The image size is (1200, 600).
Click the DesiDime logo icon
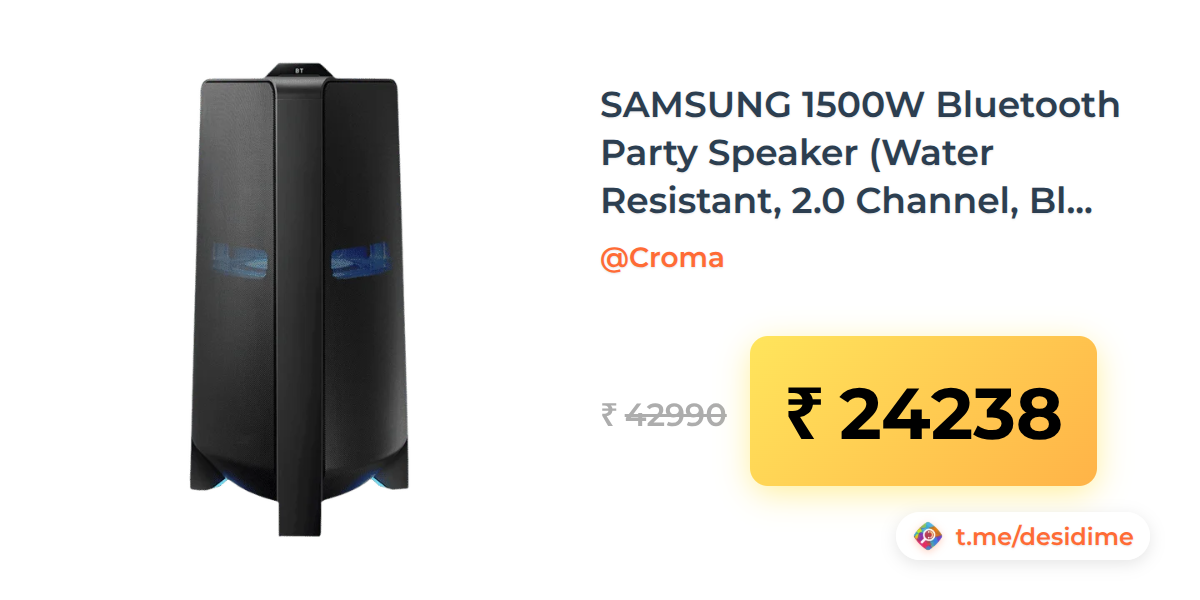click(929, 537)
